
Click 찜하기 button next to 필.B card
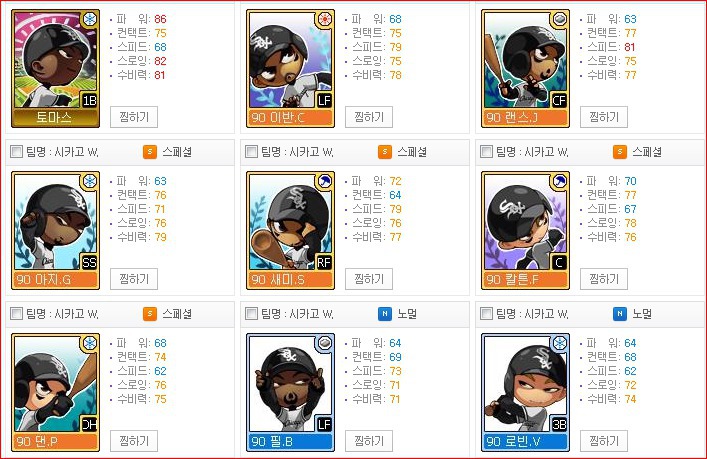pyautogui.click(x=369, y=441)
